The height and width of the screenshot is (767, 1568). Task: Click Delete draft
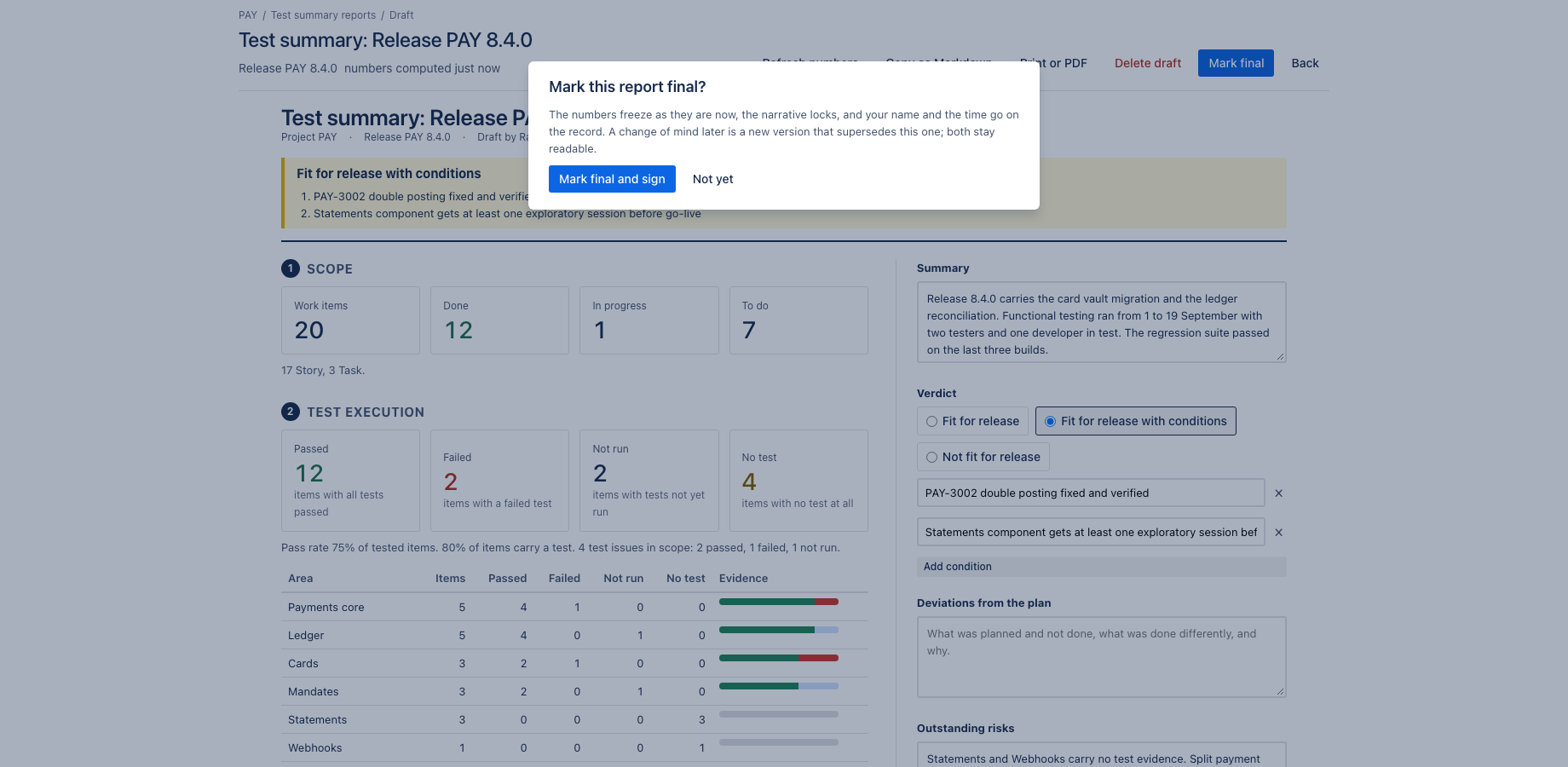coord(1148,63)
